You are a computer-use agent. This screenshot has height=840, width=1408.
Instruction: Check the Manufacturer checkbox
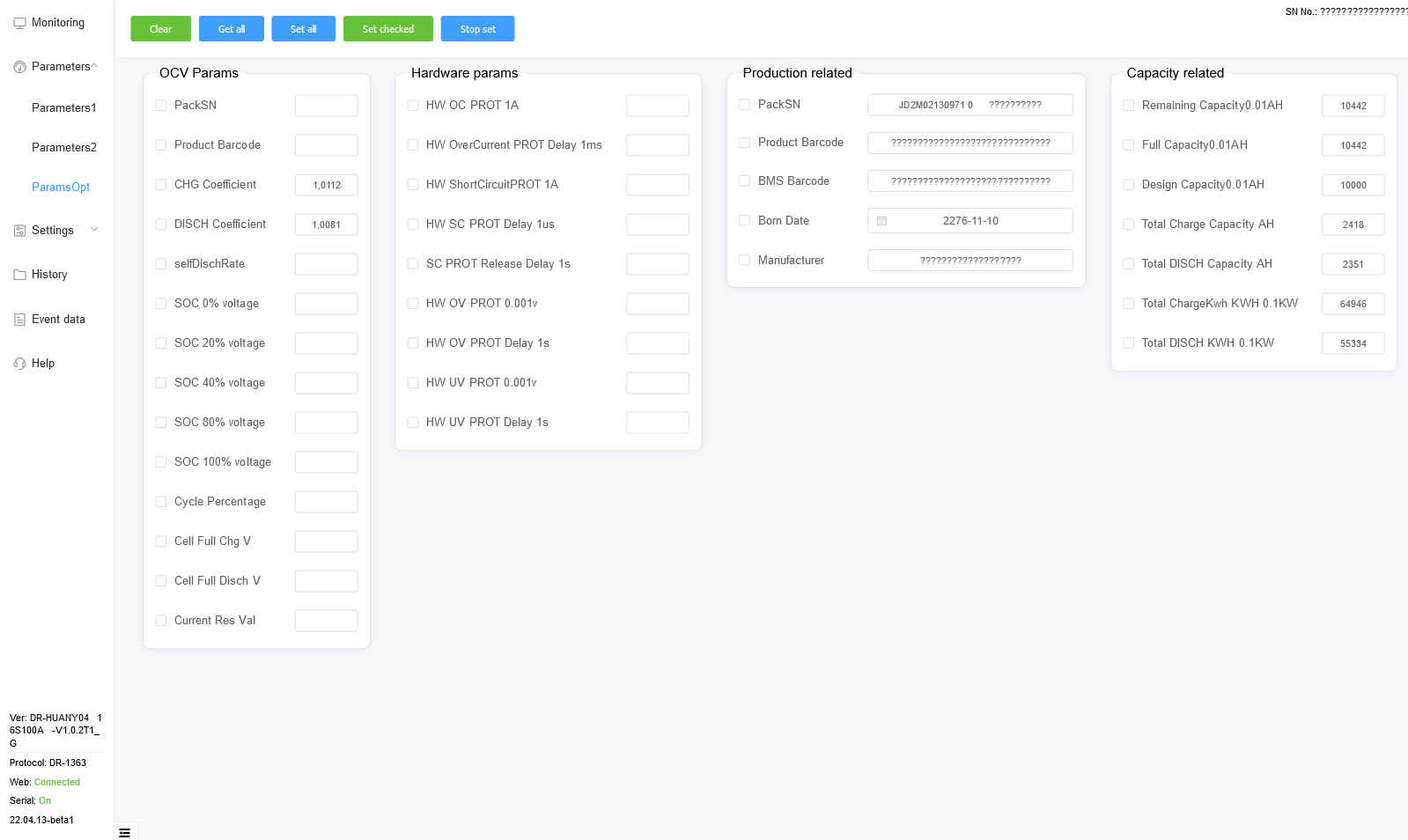point(745,261)
